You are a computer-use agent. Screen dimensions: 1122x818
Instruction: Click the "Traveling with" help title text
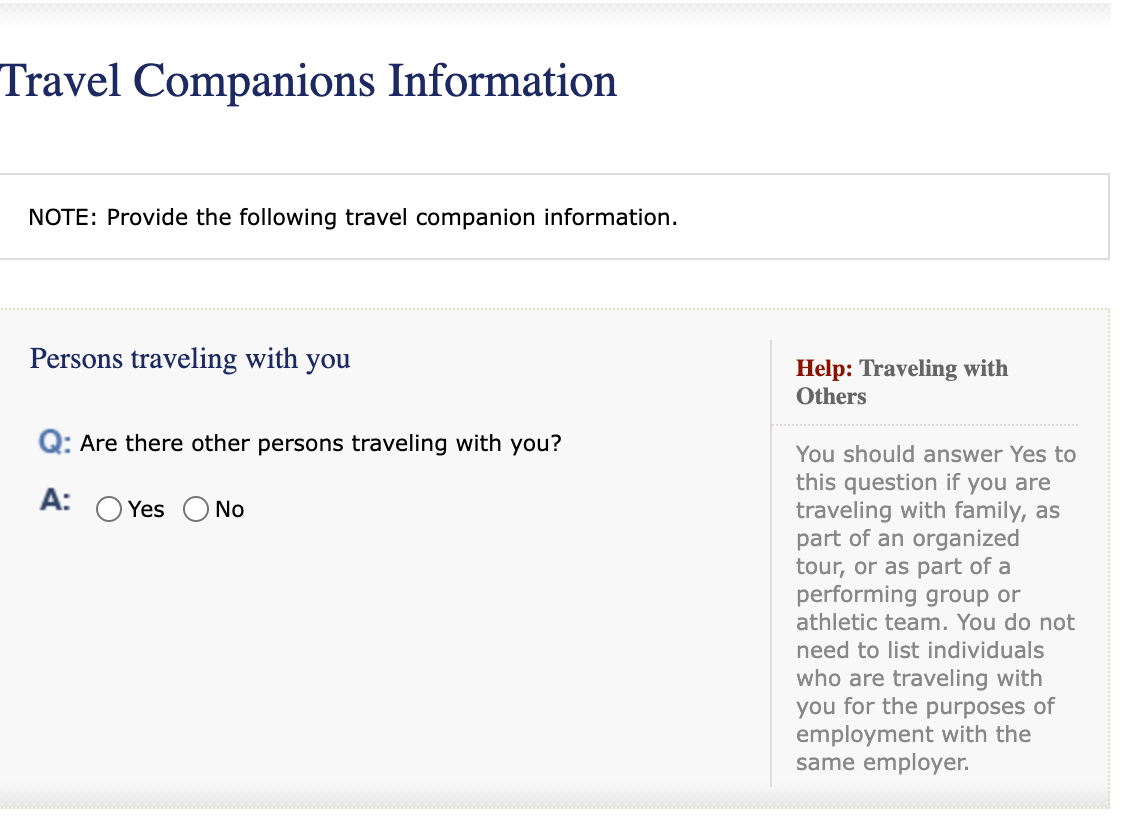pyautogui.click(x=934, y=369)
